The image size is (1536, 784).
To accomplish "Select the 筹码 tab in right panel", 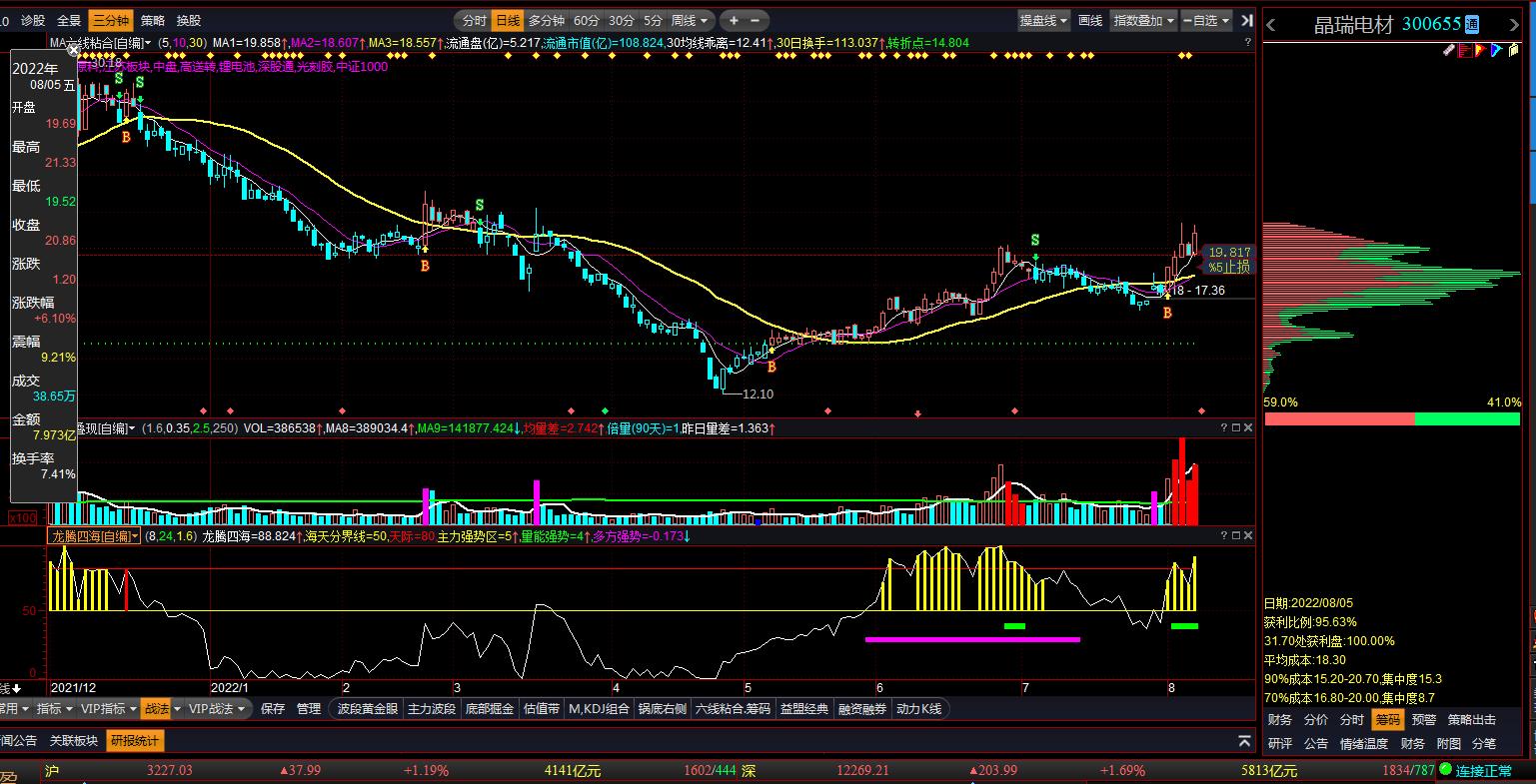I will click(x=1386, y=719).
